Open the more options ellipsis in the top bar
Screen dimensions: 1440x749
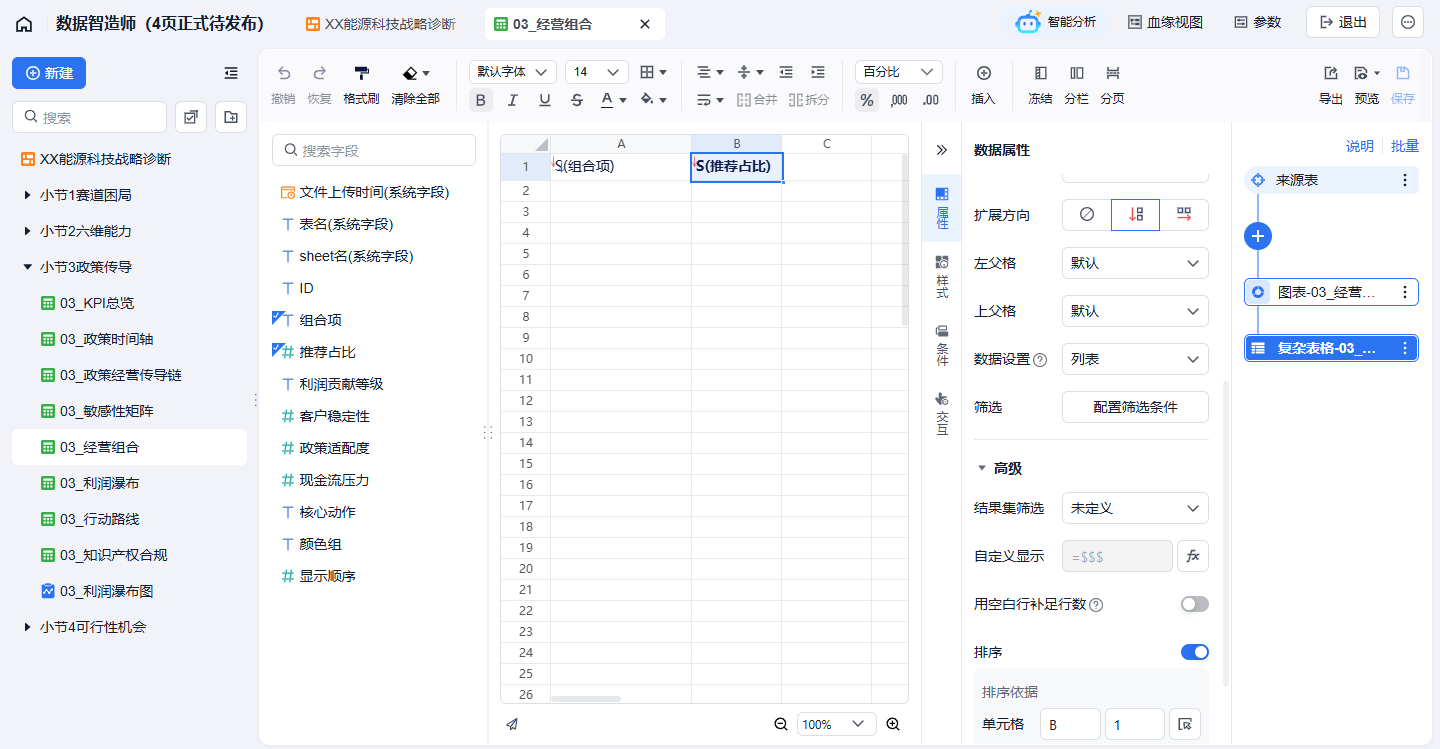[1408, 22]
